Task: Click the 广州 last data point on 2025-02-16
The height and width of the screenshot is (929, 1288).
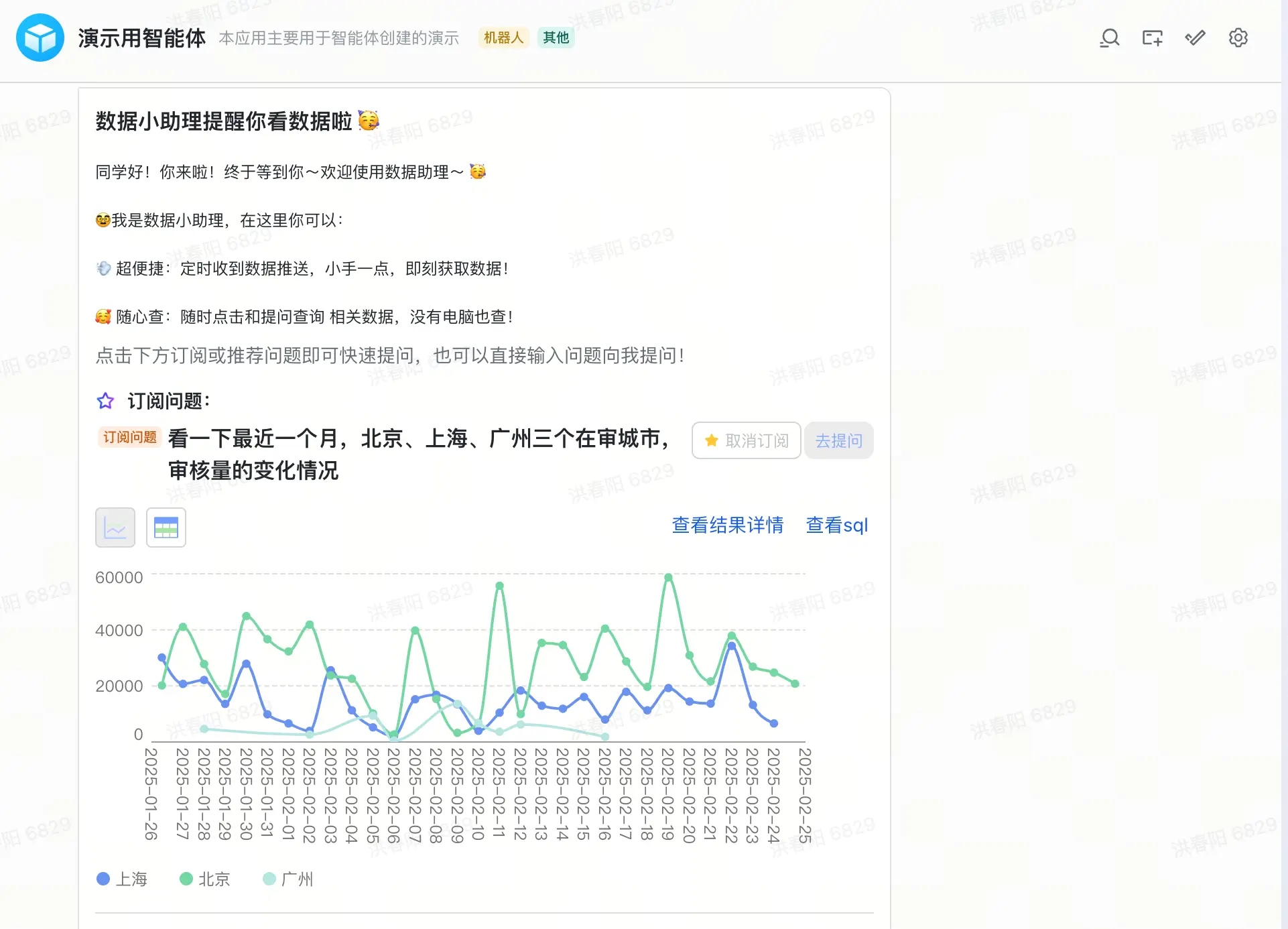Action: coord(605,737)
